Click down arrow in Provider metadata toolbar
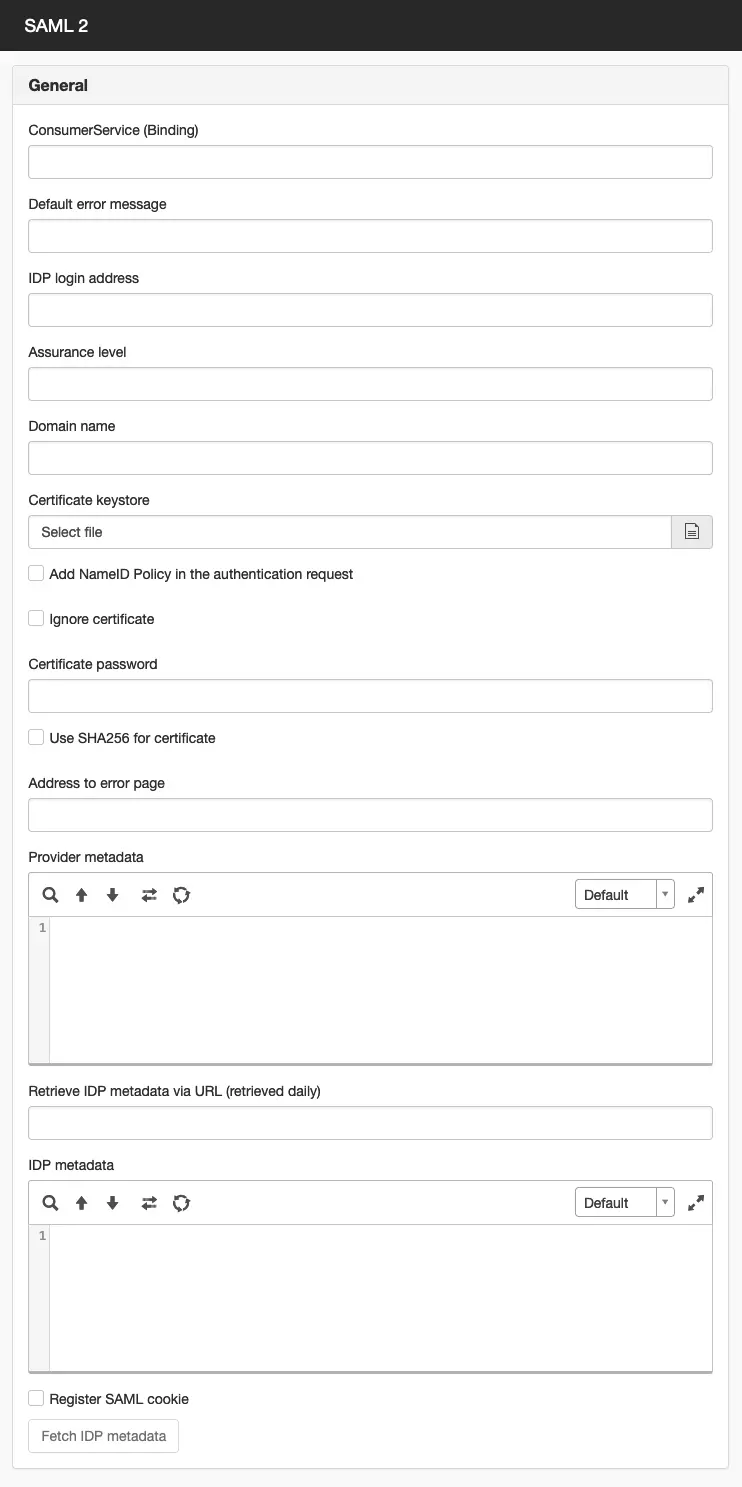 click(113, 895)
